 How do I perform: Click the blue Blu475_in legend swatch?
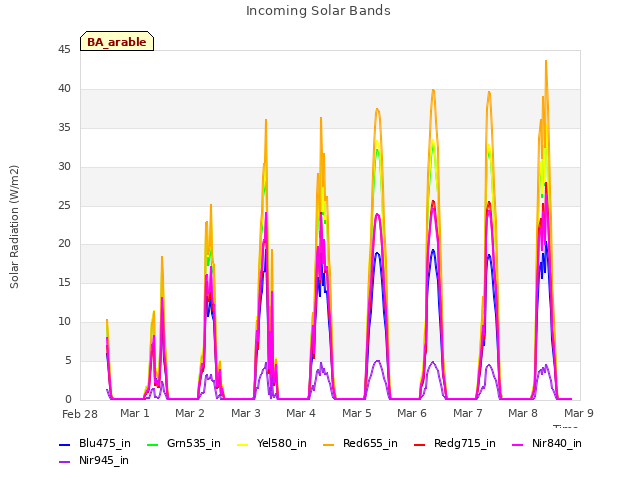(x=65, y=444)
